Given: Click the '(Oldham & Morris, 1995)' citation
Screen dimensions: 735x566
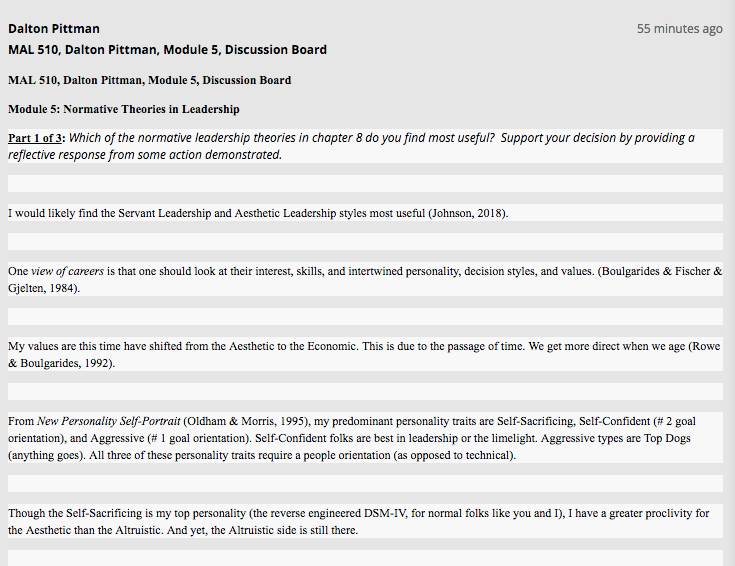Looking at the screenshot, I should coord(246,421).
